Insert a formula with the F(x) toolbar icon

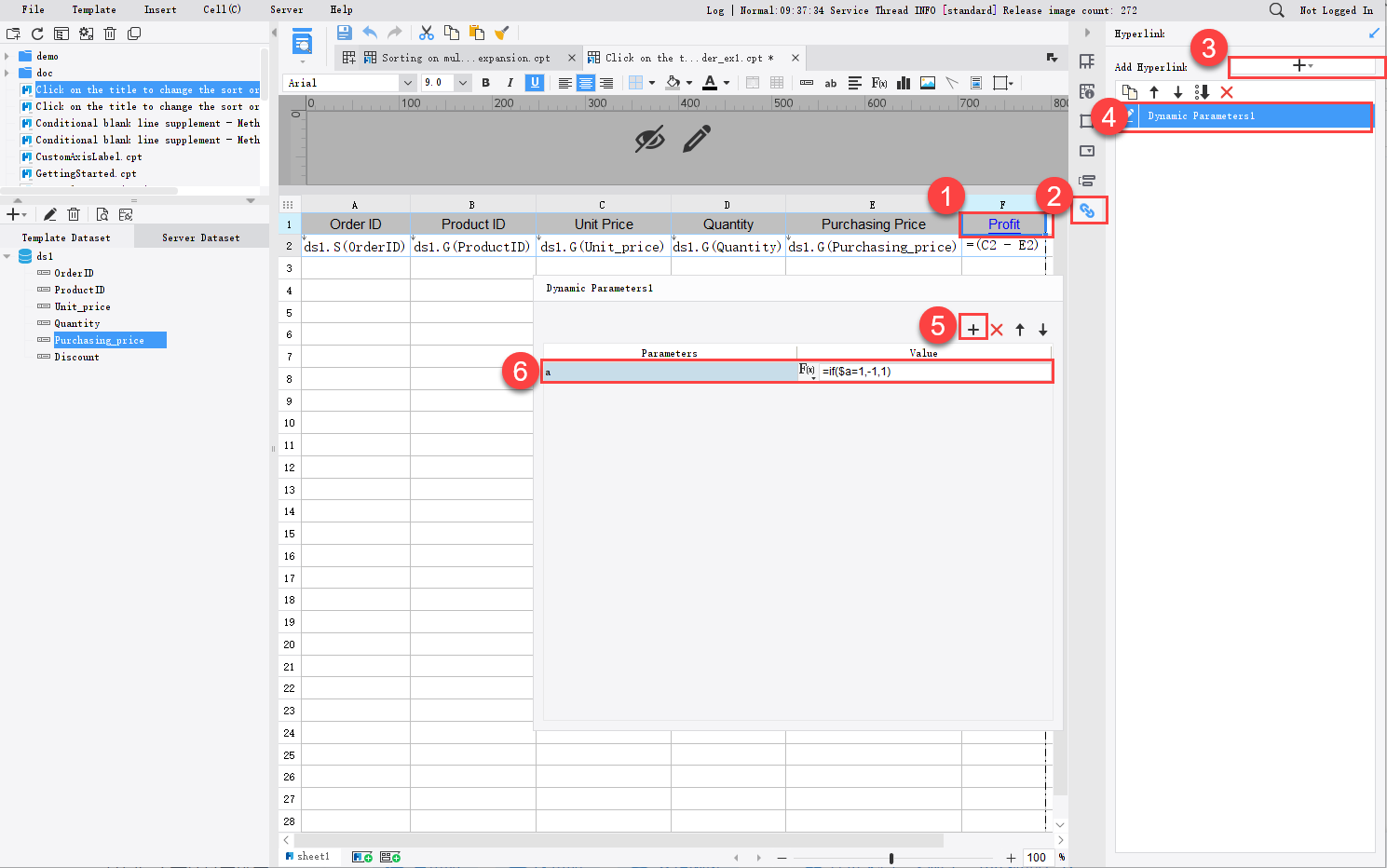pyautogui.click(x=879, y=83)
